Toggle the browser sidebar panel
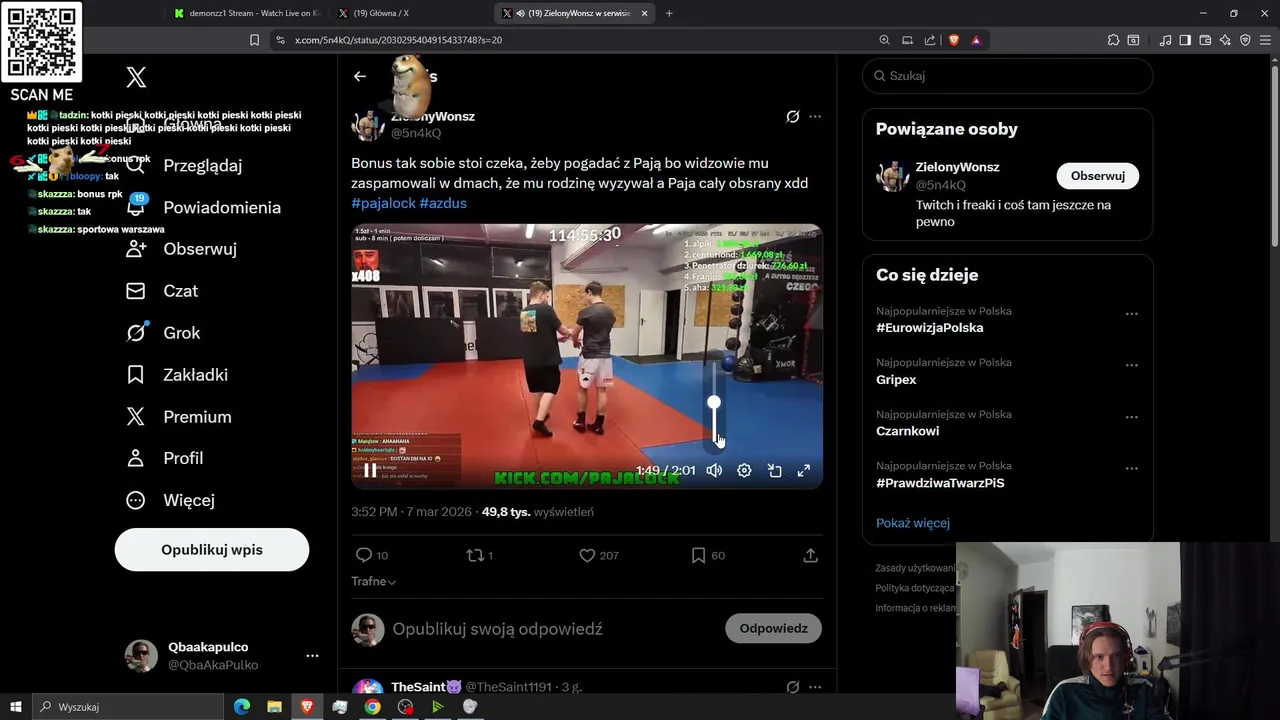Screen dimensions: 1280x720 [x=1185, y=40]
